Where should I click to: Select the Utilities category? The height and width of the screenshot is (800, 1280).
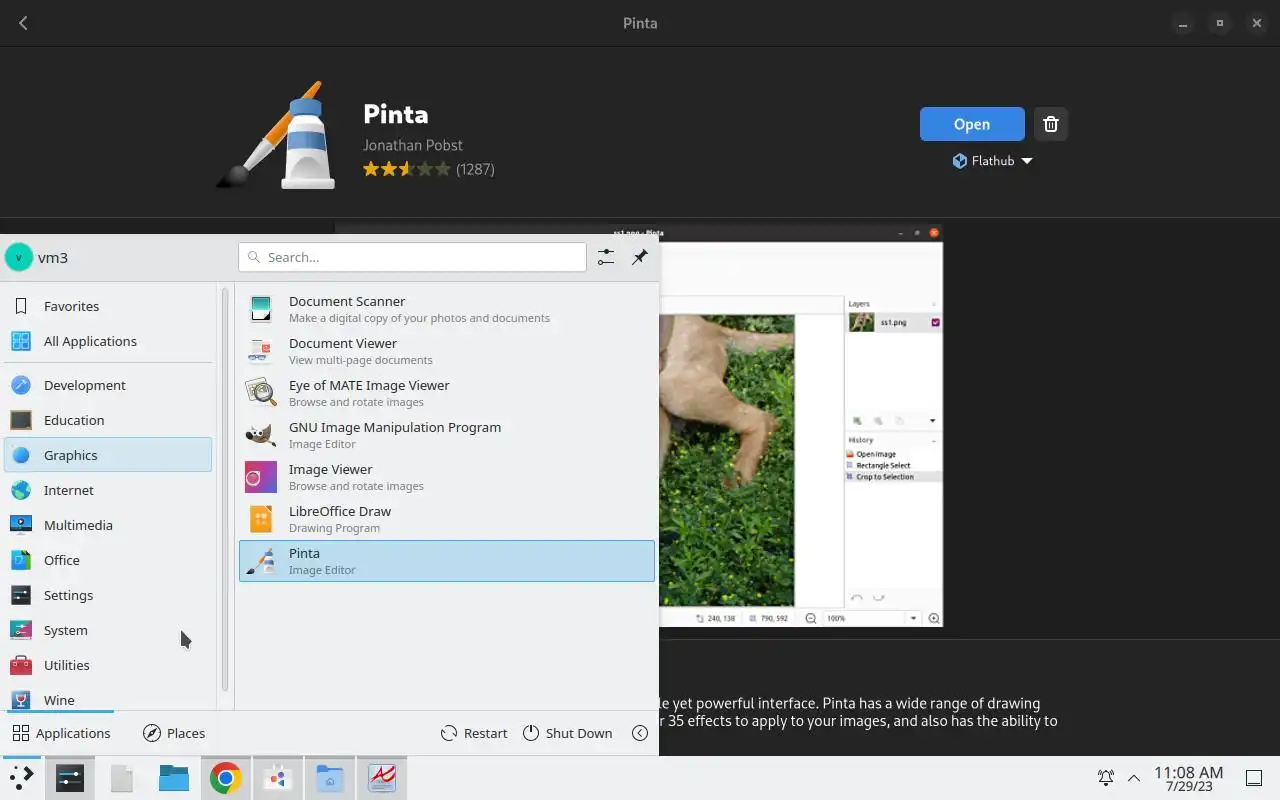[108, 665]
